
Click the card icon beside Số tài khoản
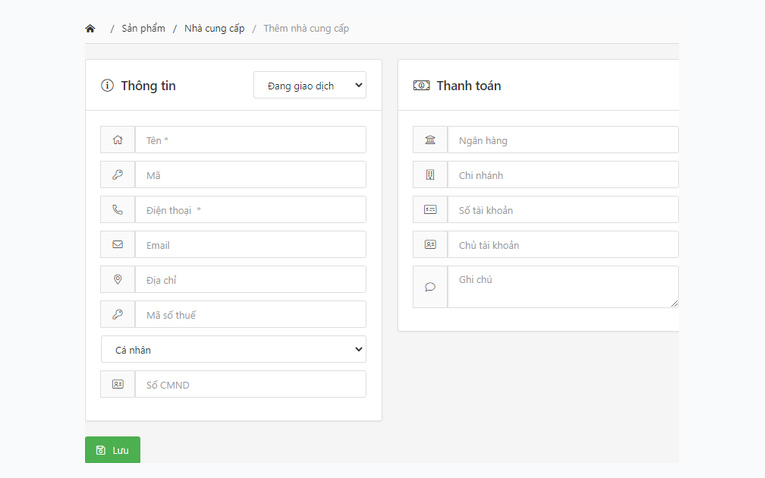tap(430, 210)
